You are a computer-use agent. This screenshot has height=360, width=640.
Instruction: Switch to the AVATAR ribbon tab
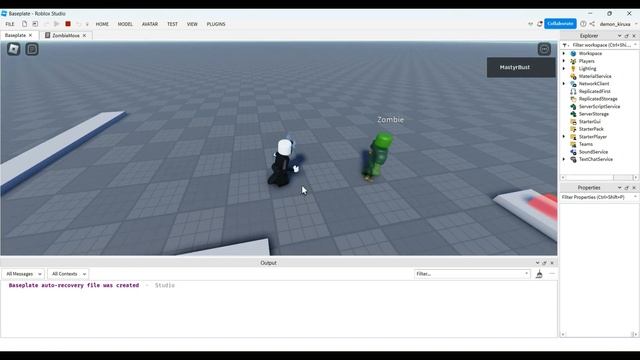(x=150, y=24)
